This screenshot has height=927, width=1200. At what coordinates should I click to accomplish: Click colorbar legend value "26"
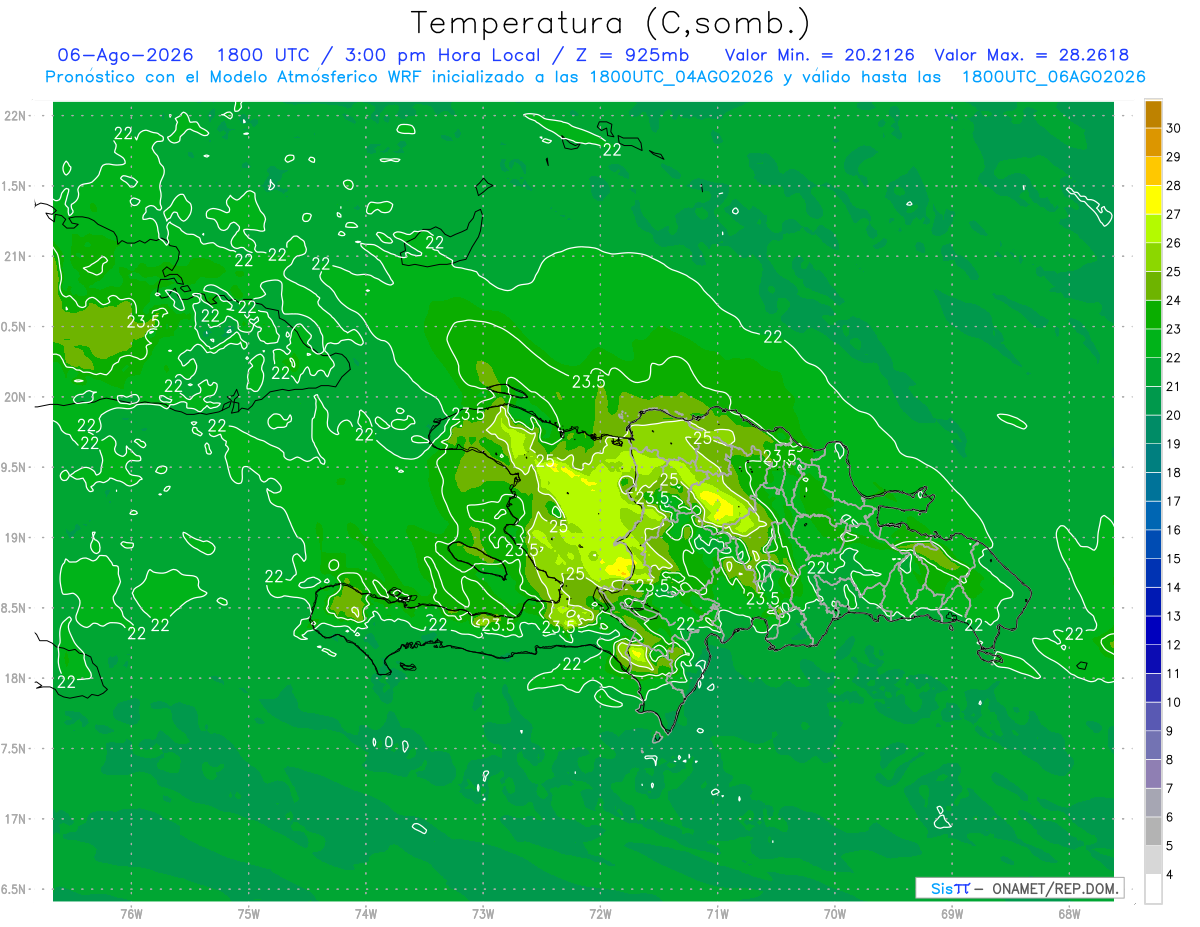[1174, 242]
